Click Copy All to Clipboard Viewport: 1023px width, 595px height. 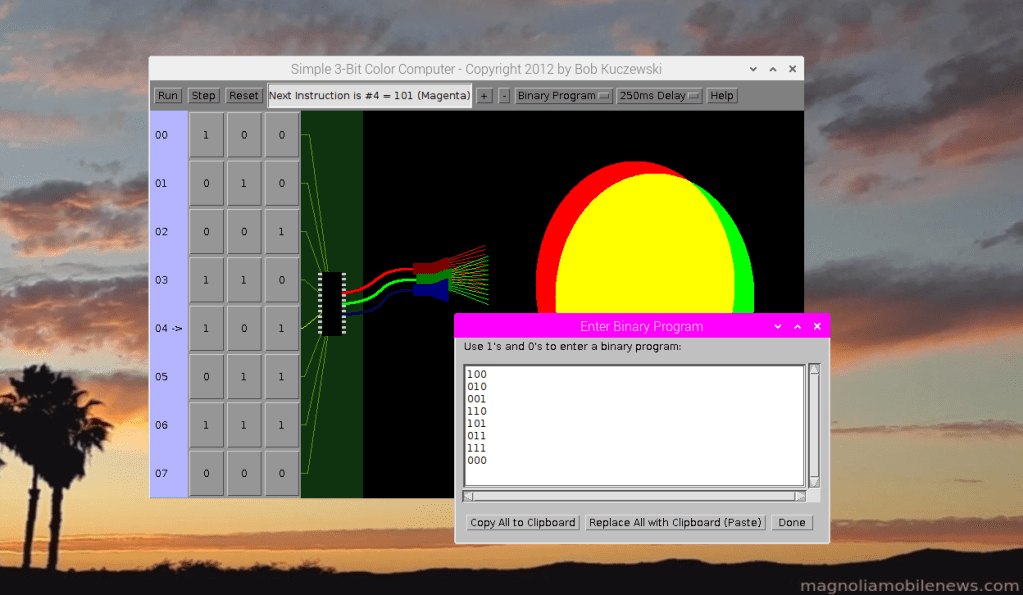tap(523, 523)
